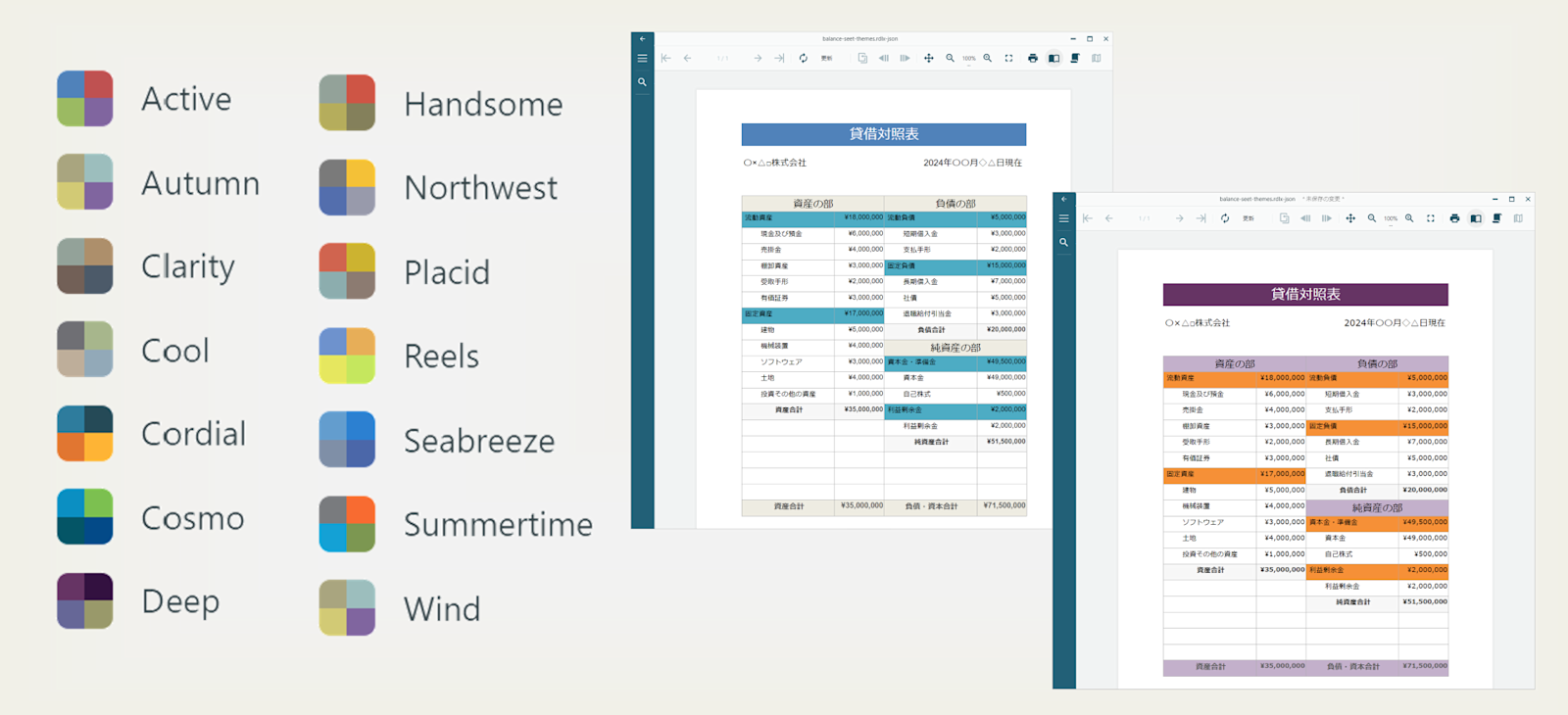
Task: Select pan/move tool in blue-themed viewer
Action: 929,59
